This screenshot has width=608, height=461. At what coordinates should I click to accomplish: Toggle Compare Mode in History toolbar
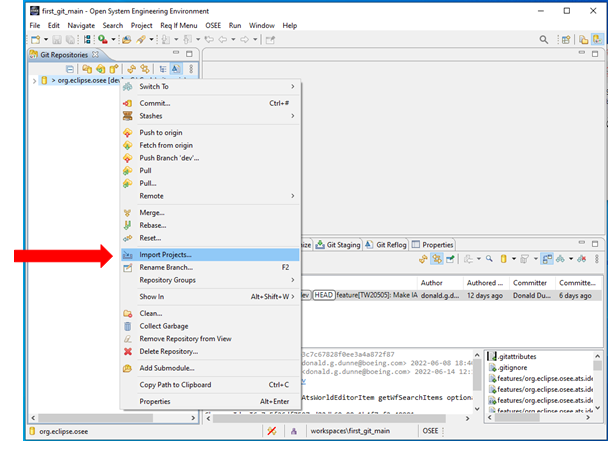click(x=547, y=259)
